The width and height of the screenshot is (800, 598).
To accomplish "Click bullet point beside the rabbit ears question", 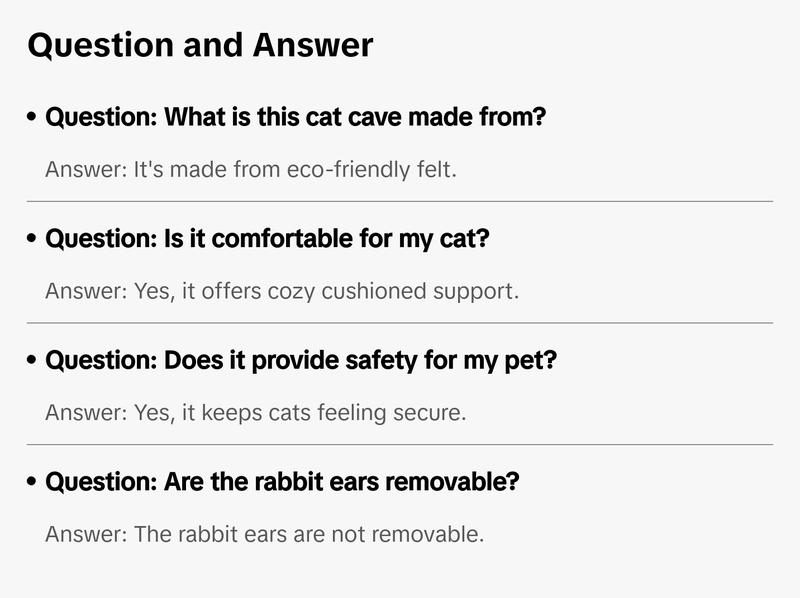I will pyautogui.click(x=33, y=483).
